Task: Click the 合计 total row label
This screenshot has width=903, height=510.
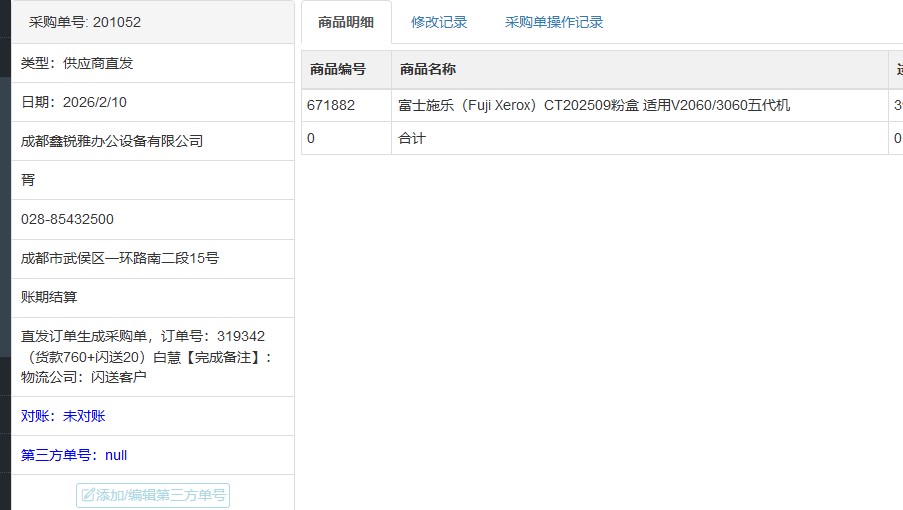Action: tap(412, 138)
